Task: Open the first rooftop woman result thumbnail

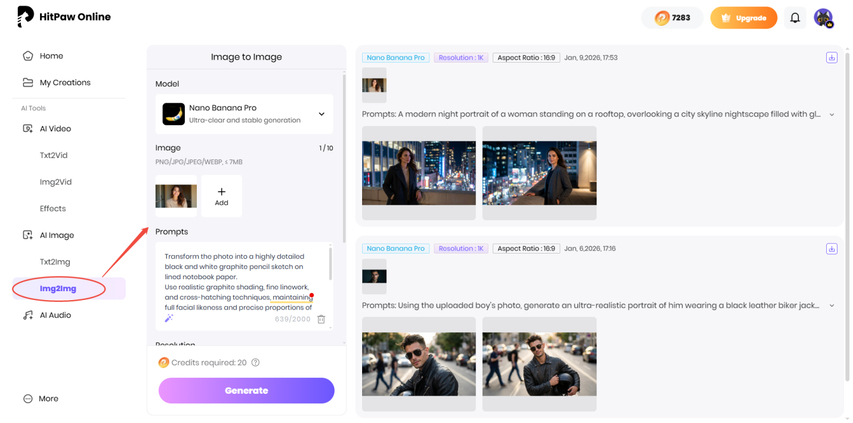Action: coord(418,172)
